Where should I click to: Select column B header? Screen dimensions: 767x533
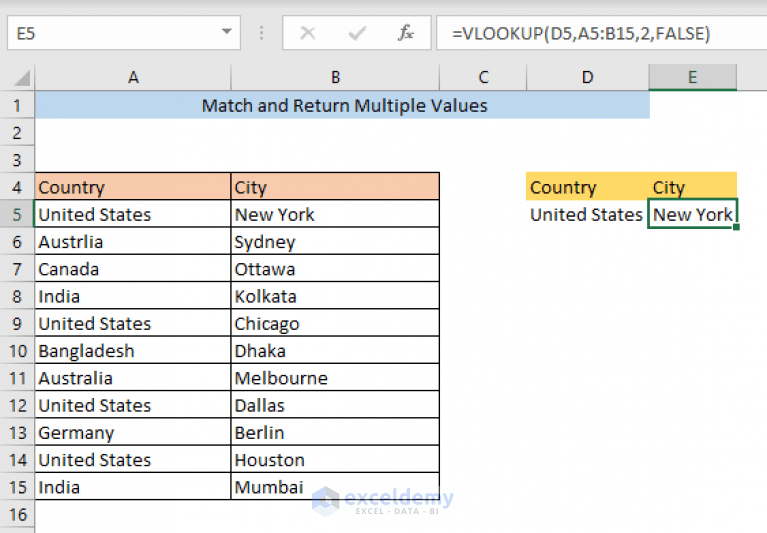(x=335, y=77)
